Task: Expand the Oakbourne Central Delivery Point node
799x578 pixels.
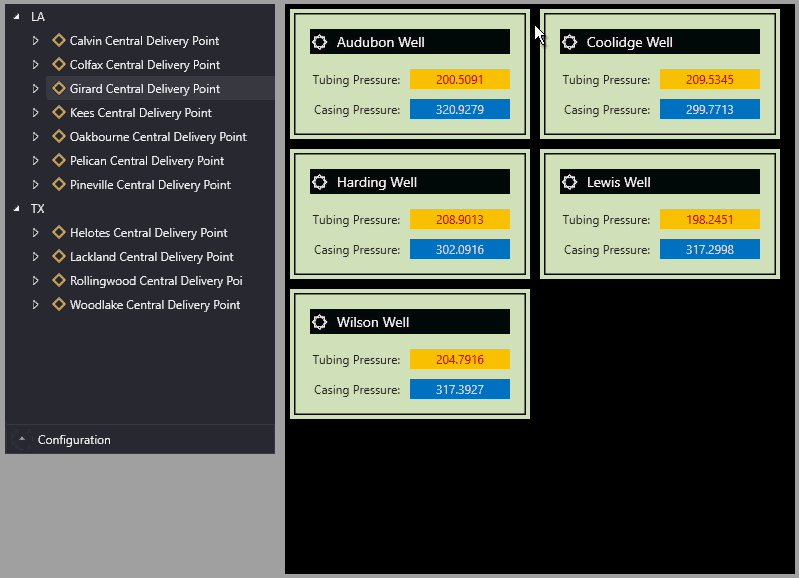Action: (x=35, y=136)
